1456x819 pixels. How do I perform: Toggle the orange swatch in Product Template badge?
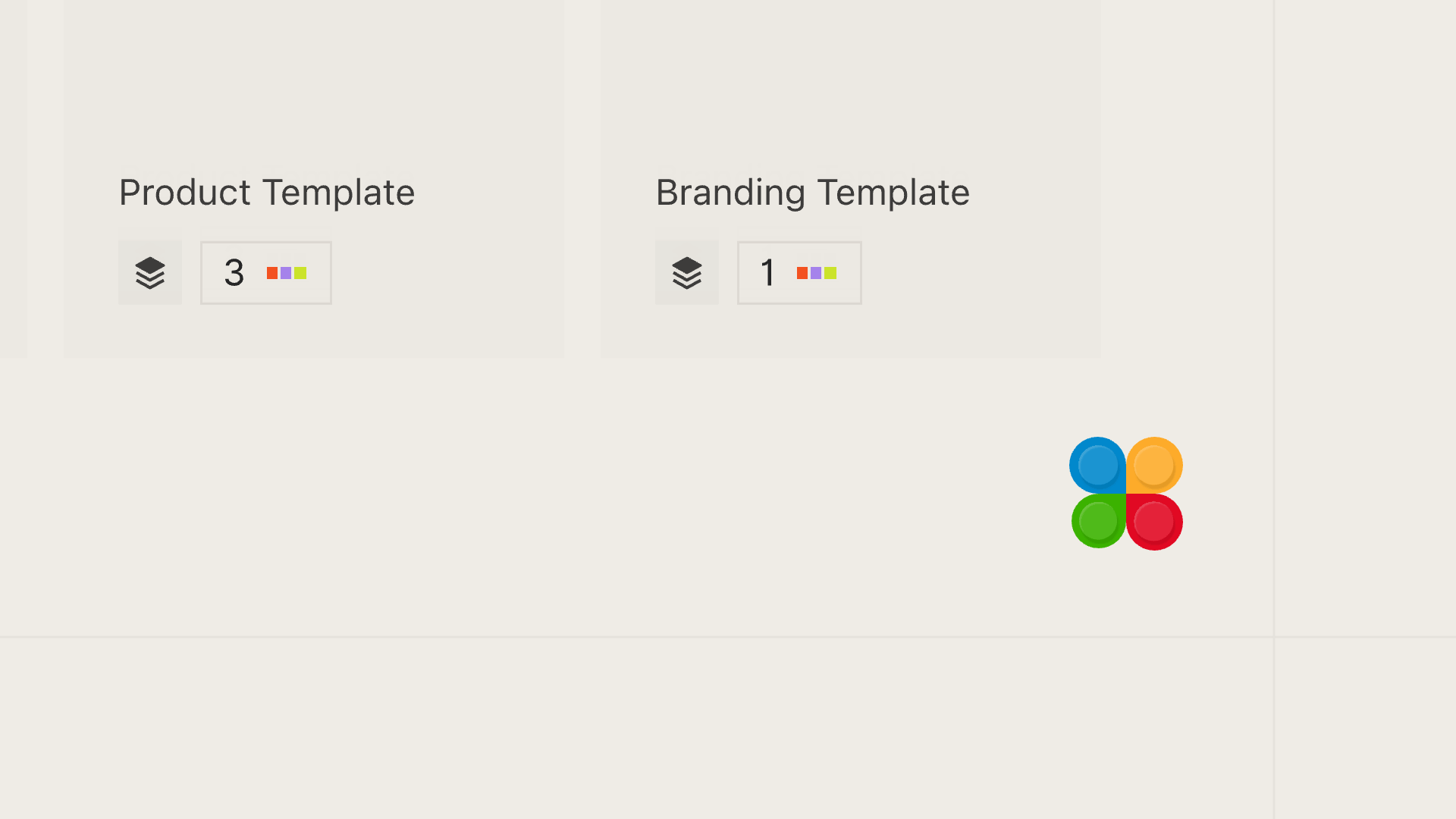pyautogui.click(x=271, y=273)
